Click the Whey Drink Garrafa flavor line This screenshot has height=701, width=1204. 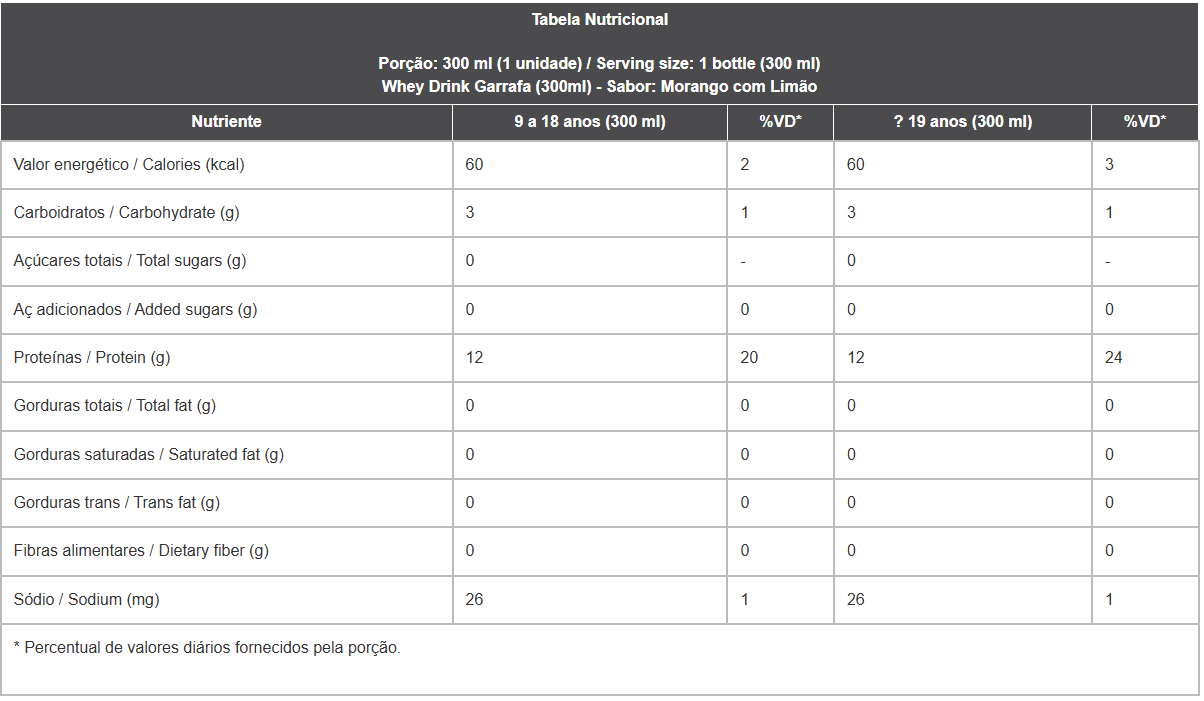(x=600, y=86)
